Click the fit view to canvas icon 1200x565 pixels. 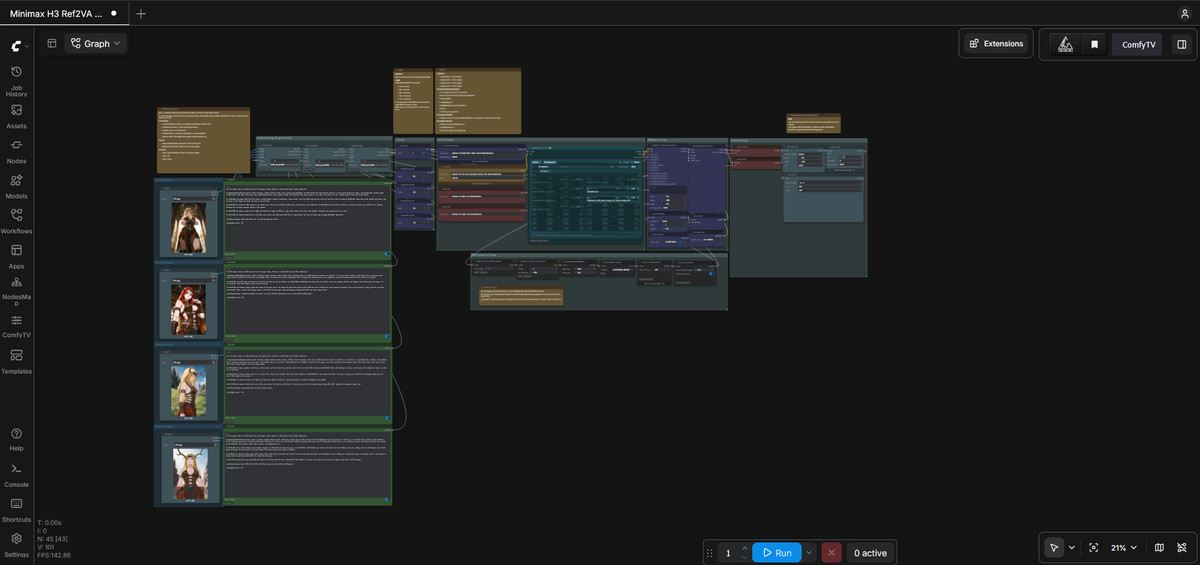1094,548
